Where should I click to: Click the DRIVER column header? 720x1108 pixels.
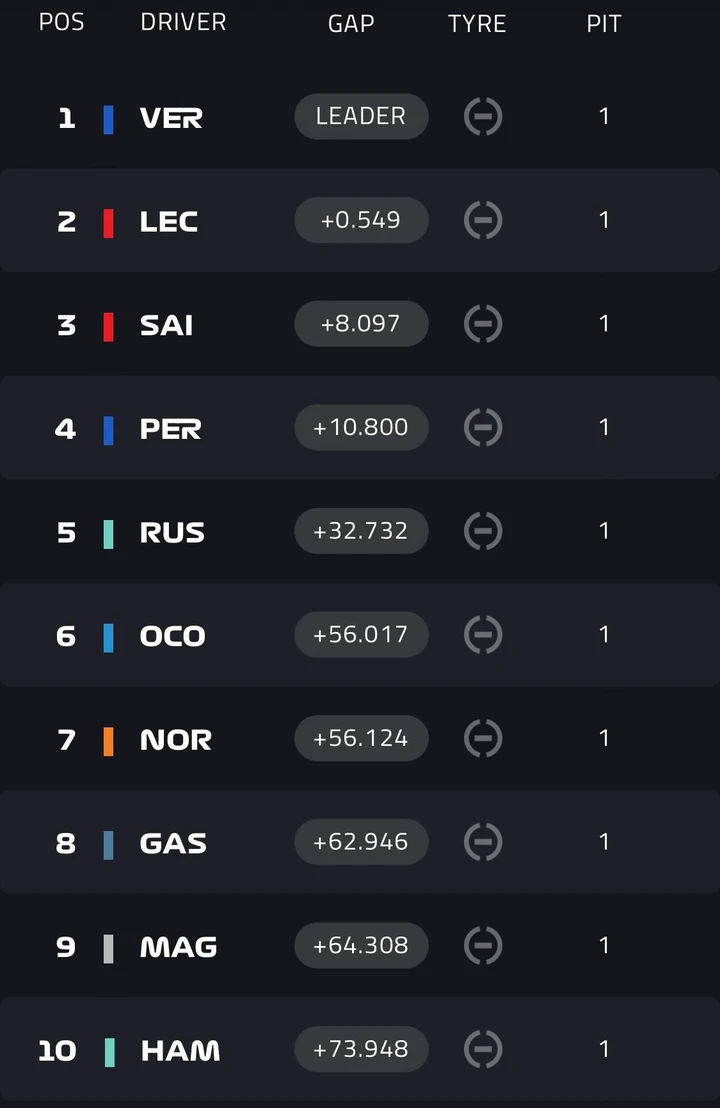pos(183,22)
